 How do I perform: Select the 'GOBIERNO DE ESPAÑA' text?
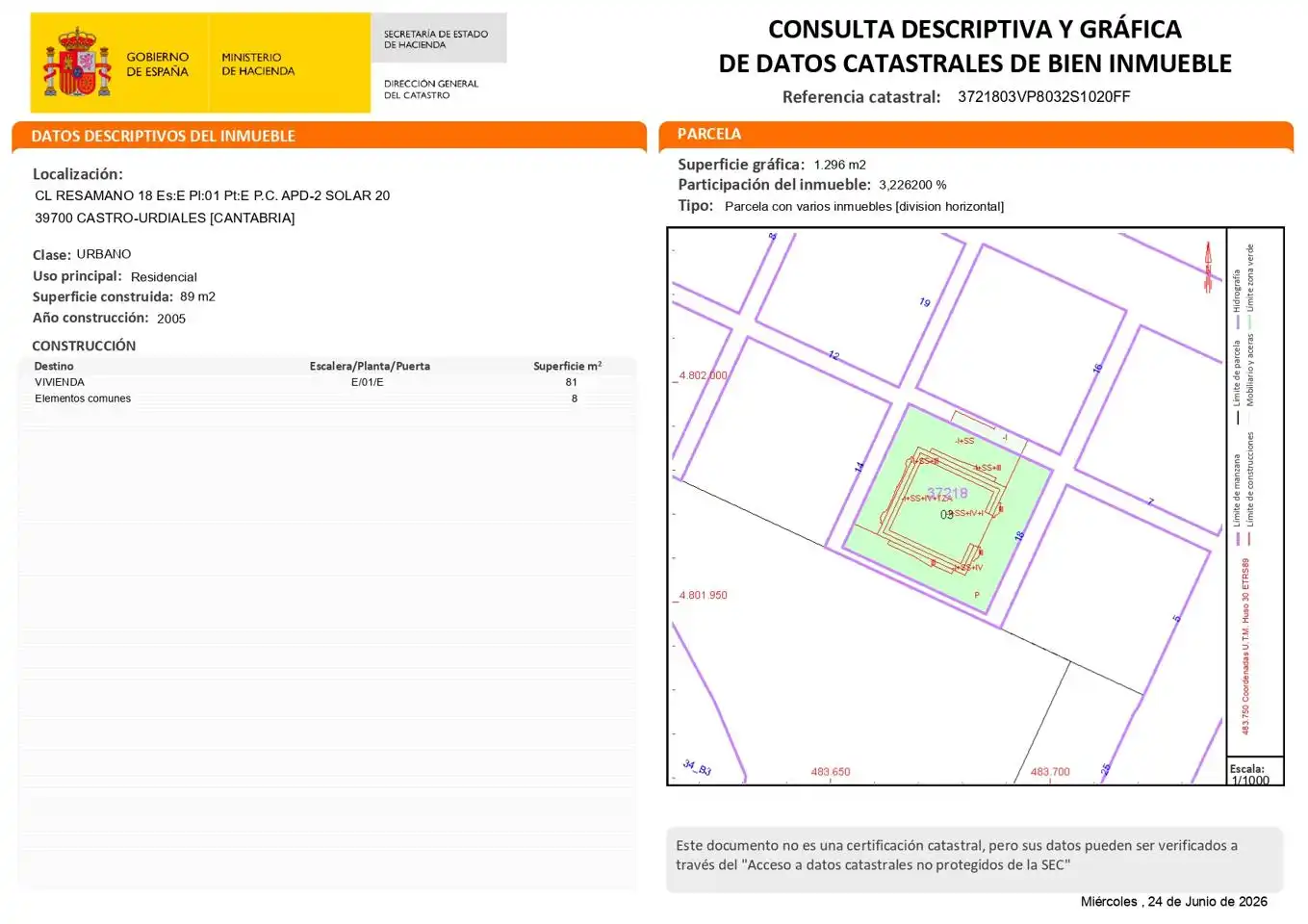158,64
